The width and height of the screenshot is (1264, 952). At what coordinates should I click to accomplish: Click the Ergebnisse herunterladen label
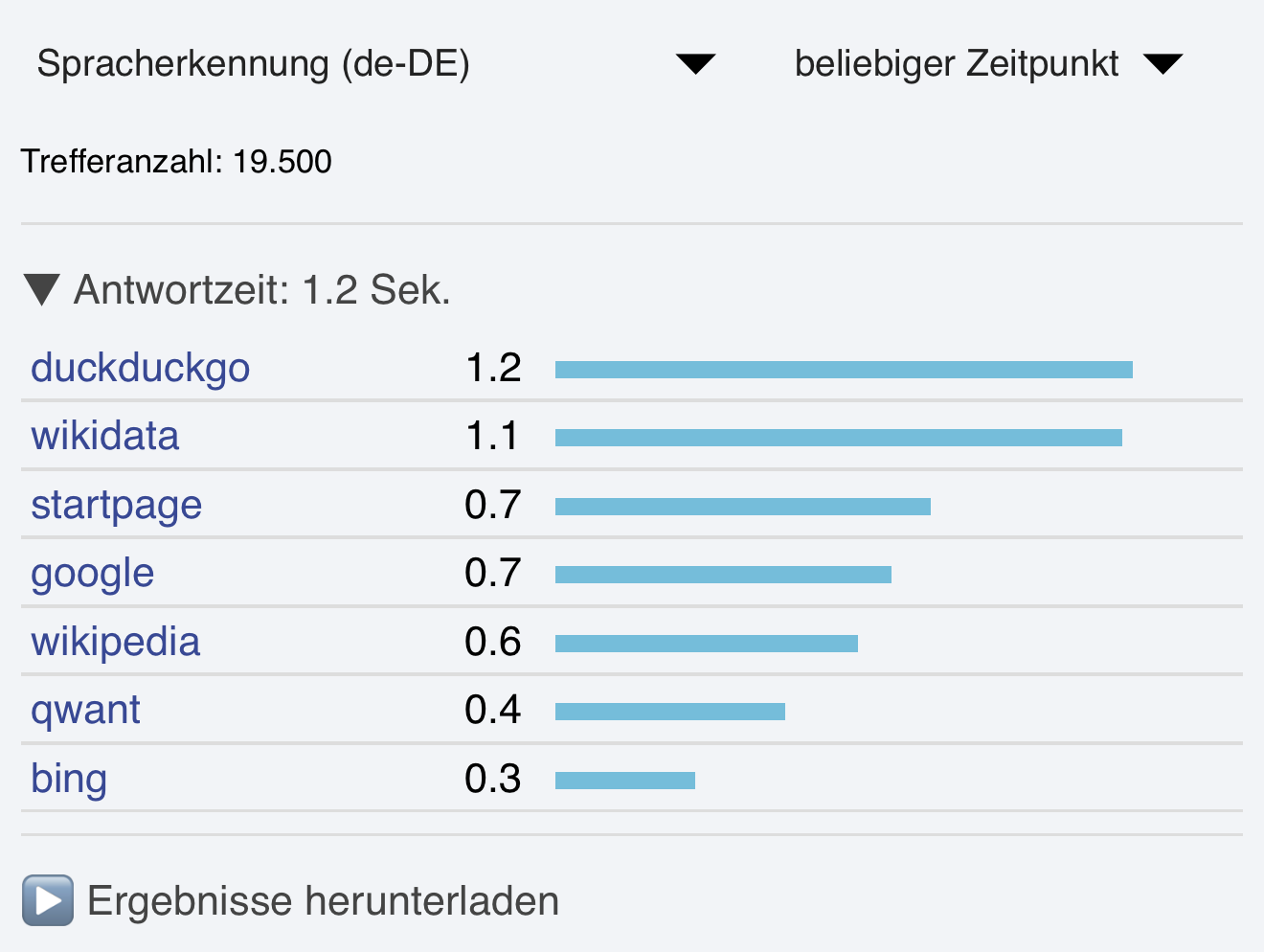[323, 901]
